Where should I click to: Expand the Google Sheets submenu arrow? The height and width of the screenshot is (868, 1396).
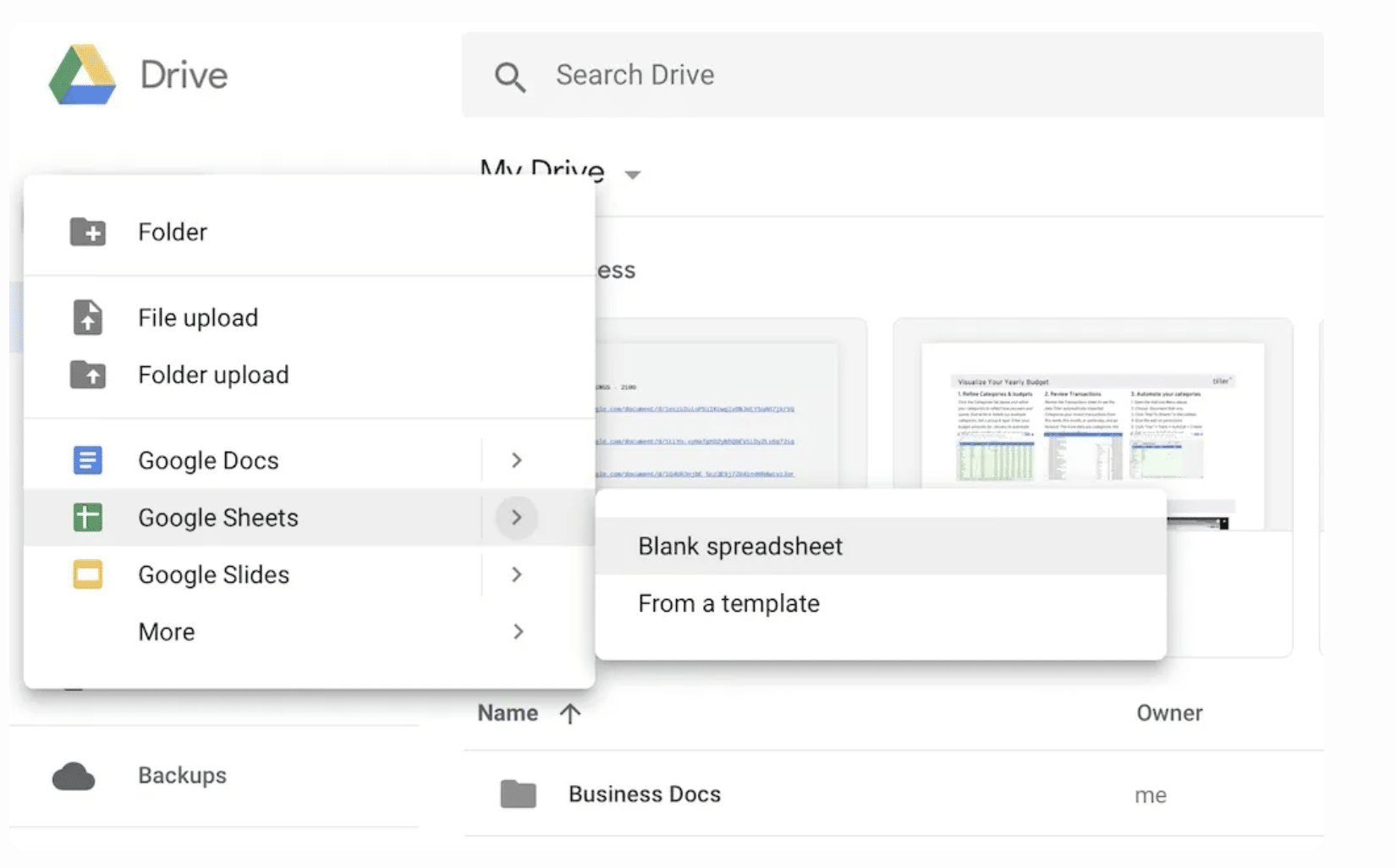(x=517, y=517)
